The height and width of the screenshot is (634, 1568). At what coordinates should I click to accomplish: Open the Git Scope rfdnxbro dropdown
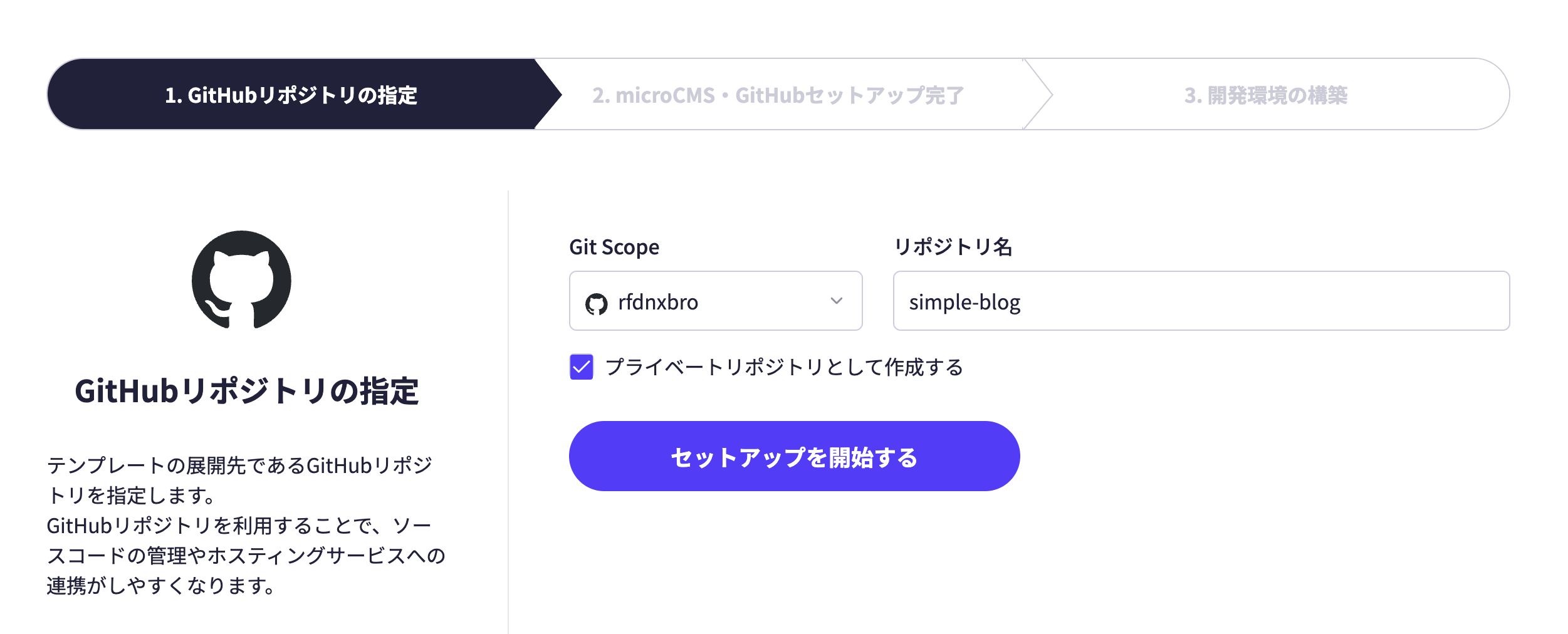716,301
